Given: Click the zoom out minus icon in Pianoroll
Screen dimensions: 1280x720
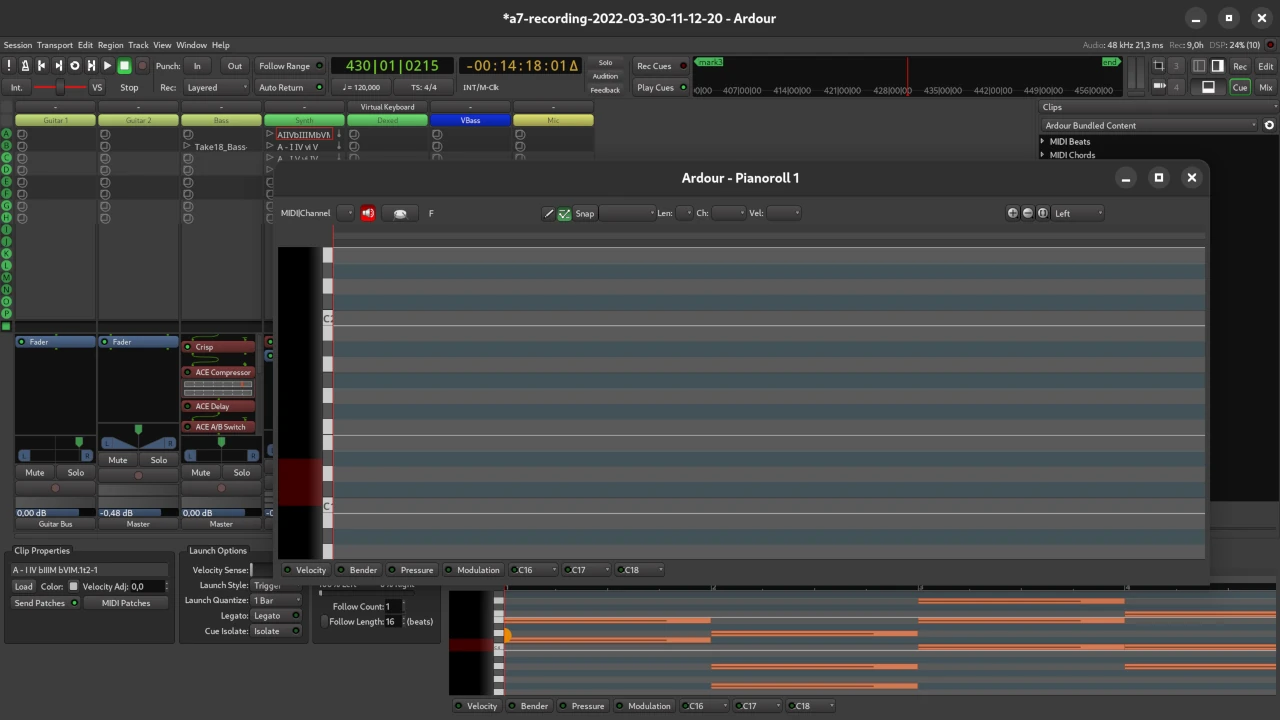Looking at the screenshot, I should 1028,213.
